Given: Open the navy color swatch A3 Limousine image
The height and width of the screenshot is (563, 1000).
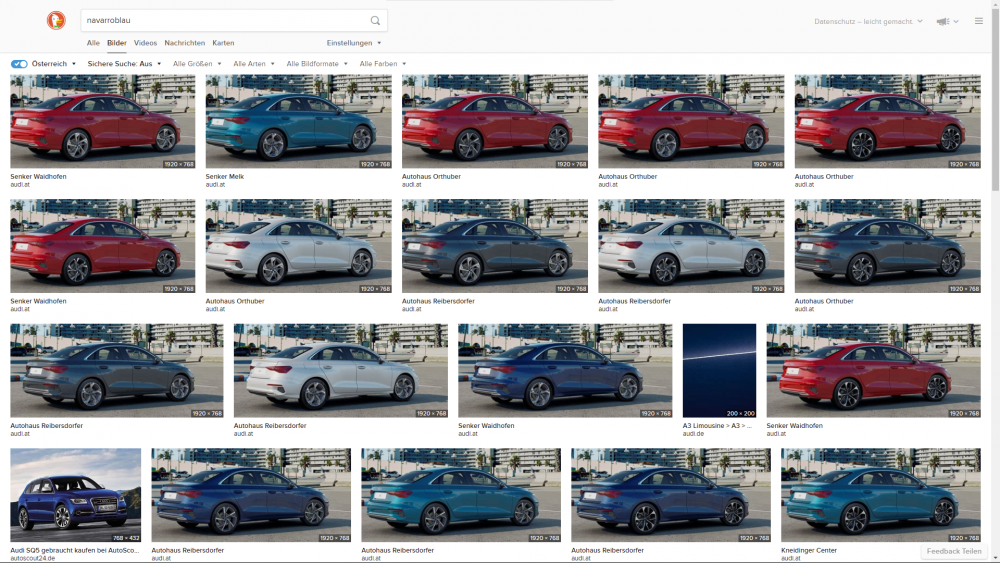Looking at the screenshot, I should pos(719,370).
